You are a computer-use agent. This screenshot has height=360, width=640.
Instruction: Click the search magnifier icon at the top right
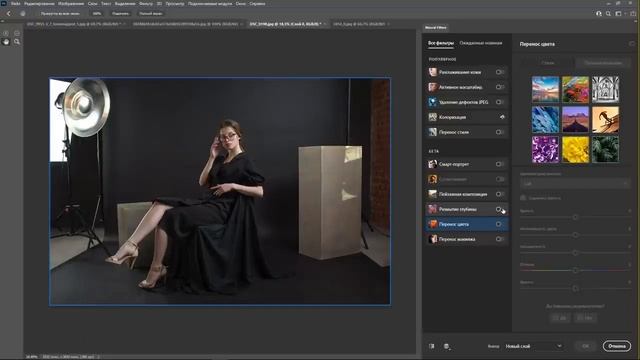pyautogui.click(x=608, y=13)
